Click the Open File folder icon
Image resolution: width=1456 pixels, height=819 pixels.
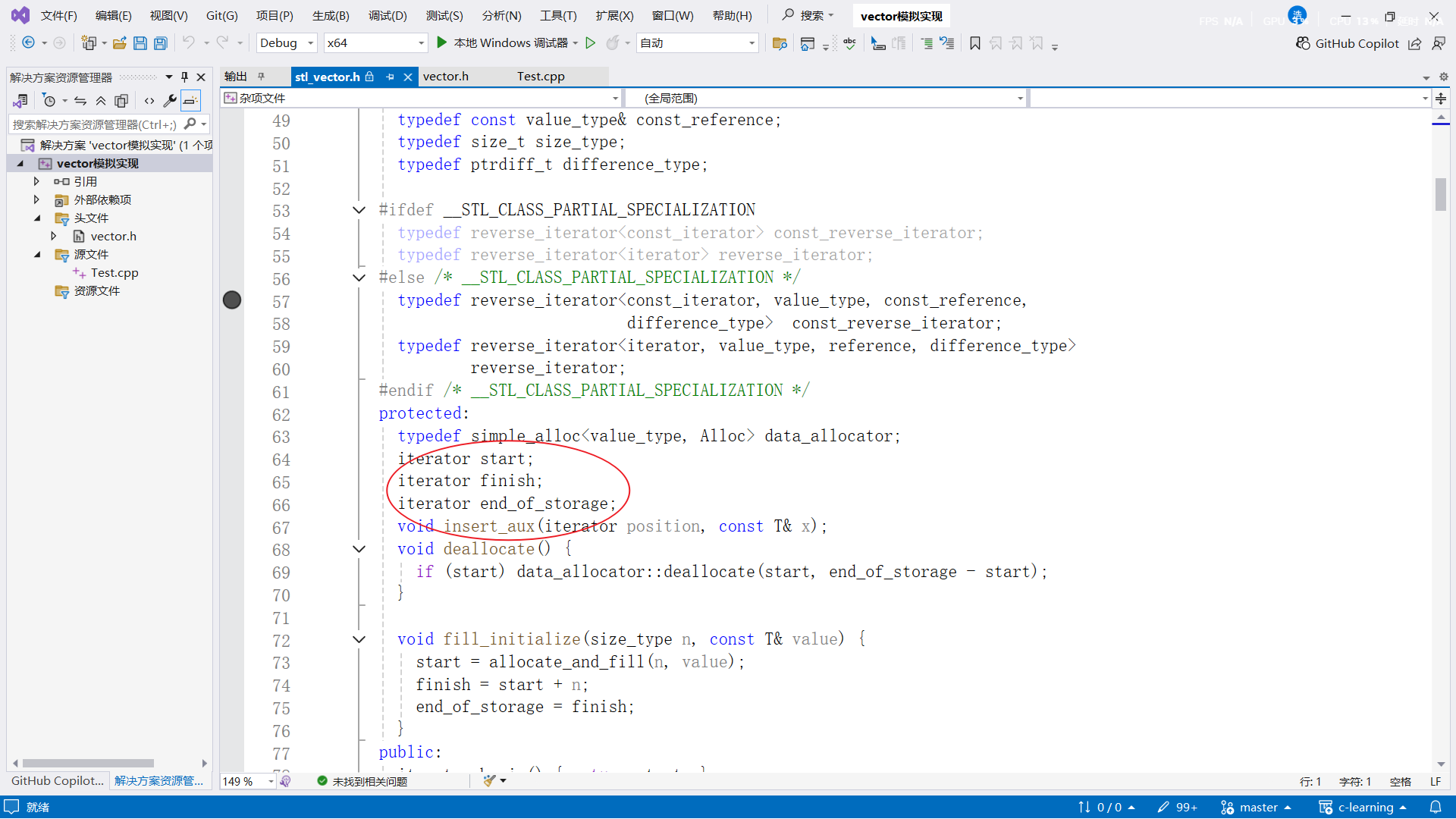(119, 43)
